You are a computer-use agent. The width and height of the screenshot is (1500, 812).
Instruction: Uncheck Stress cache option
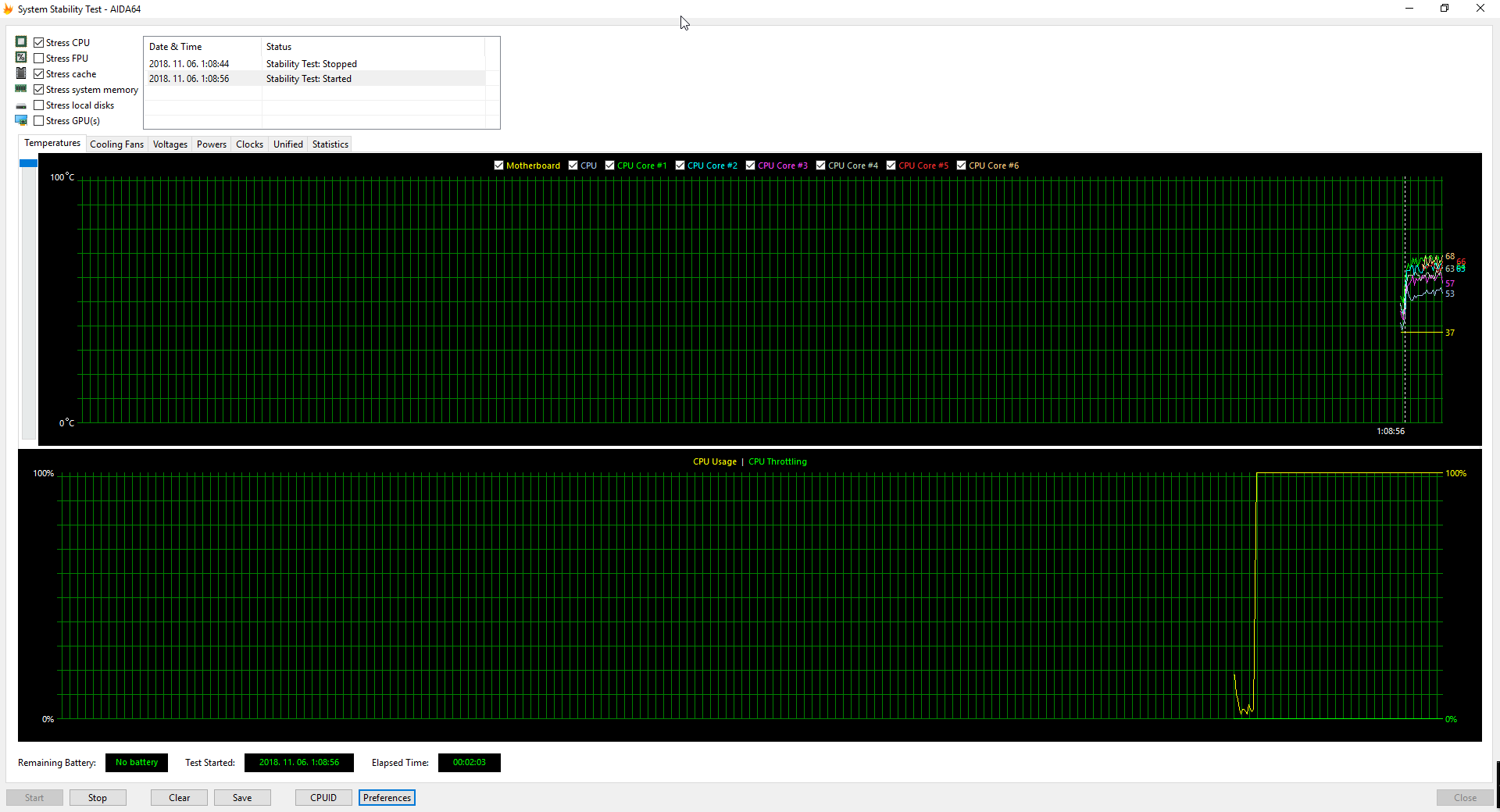[39, 74]
